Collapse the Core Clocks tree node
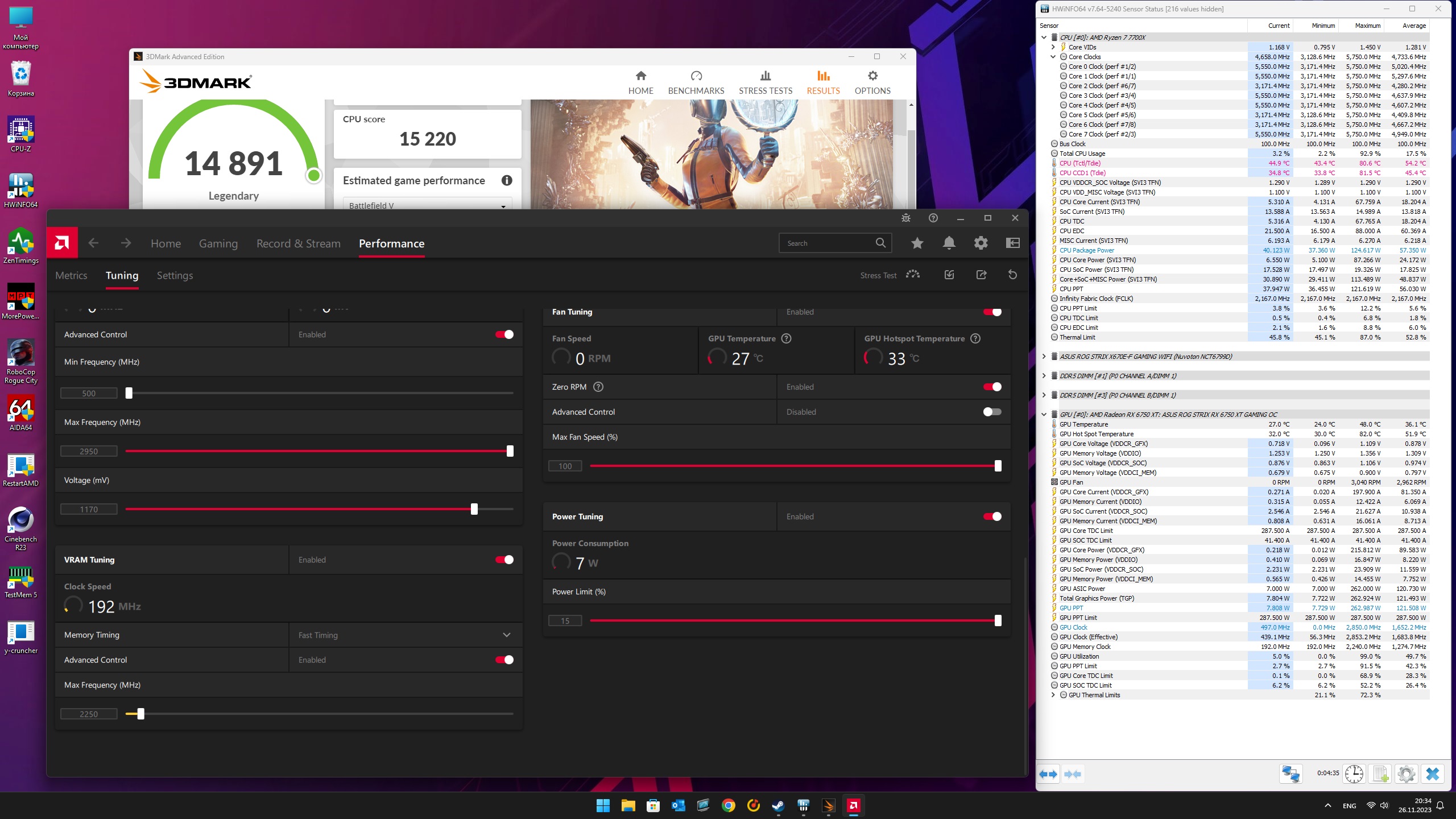Viewport: 1456px width, 819px height. [1053, 57]
